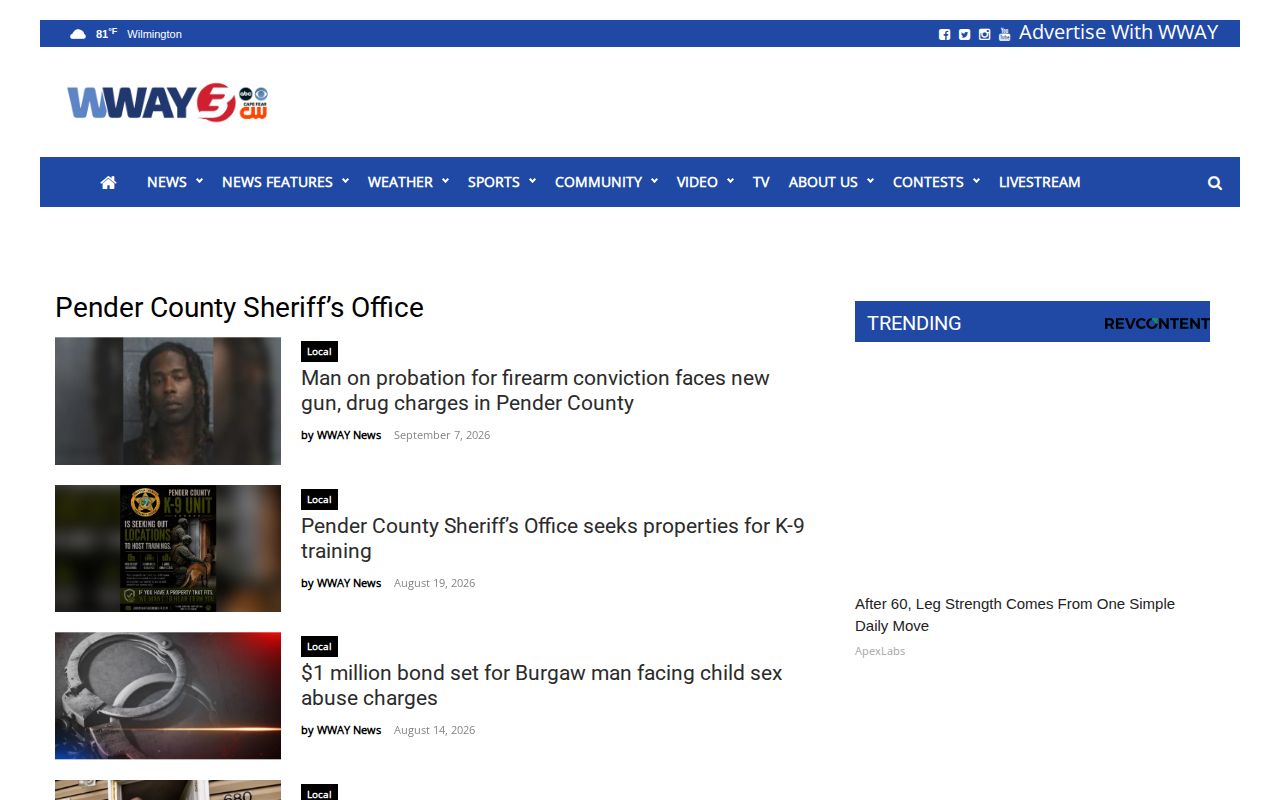
Task: Open the $1 million bond Burgaw article headline
Action: click(541, 686)
